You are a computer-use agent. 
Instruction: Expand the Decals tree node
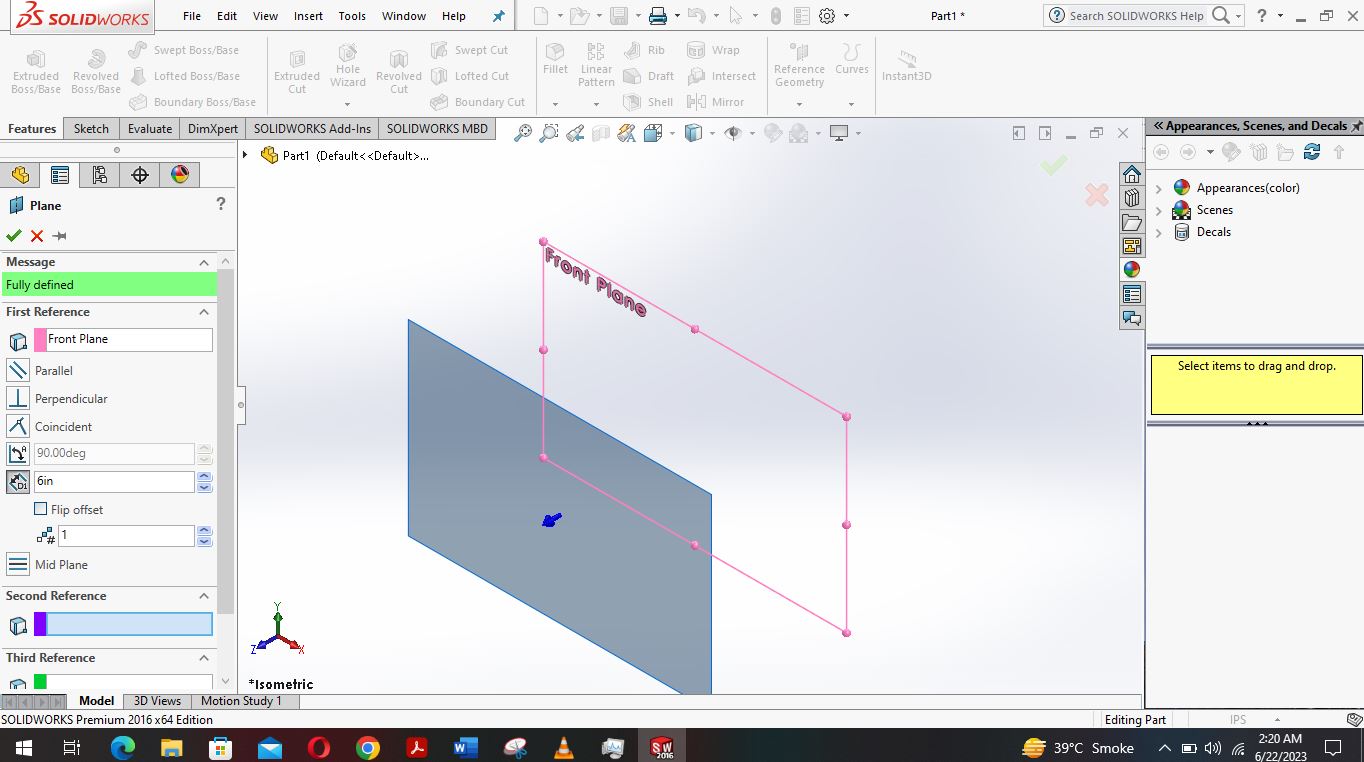click(1159, 232)
